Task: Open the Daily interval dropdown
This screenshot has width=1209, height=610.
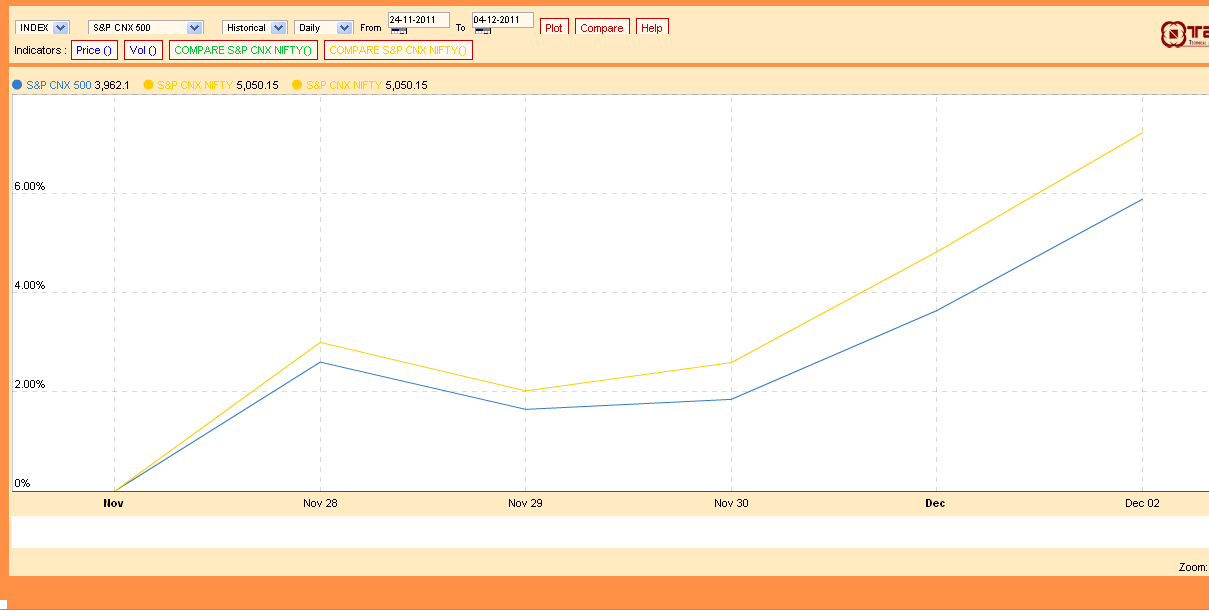Action: tap(324, 27)
